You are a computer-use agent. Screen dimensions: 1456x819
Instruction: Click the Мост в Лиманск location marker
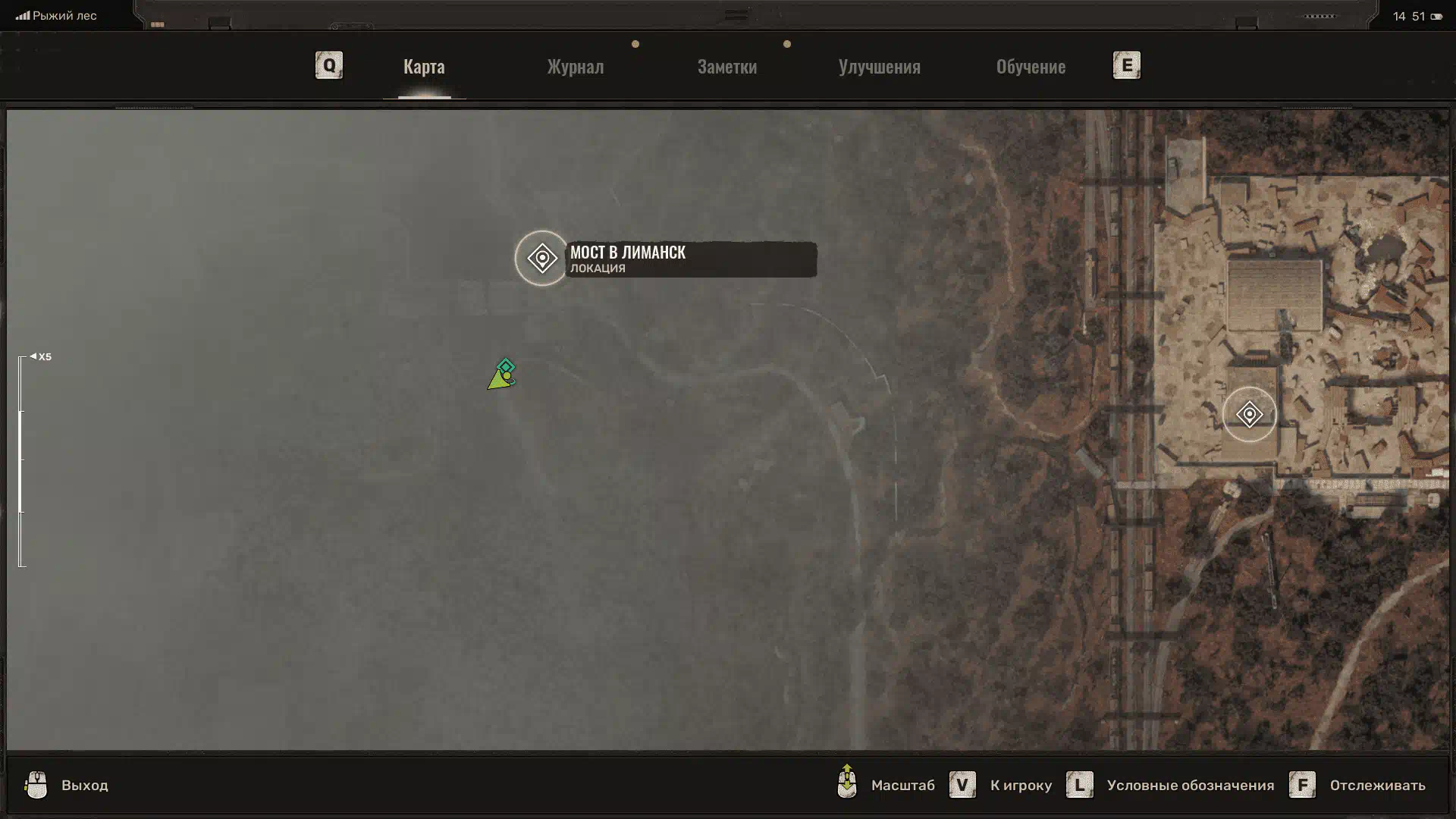click(541, 259)
